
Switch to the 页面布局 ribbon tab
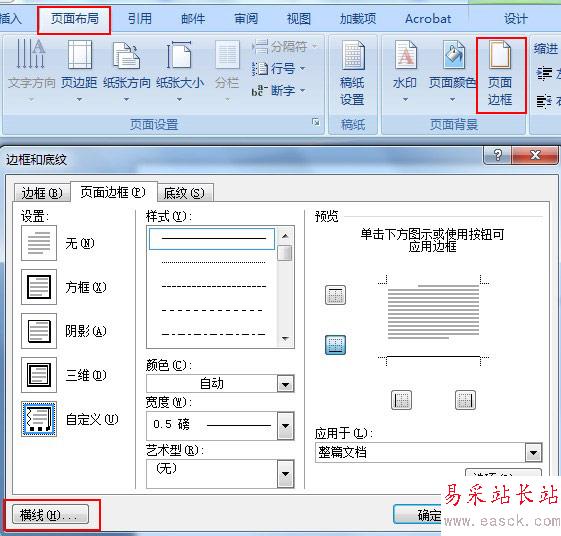click(74, 19)
